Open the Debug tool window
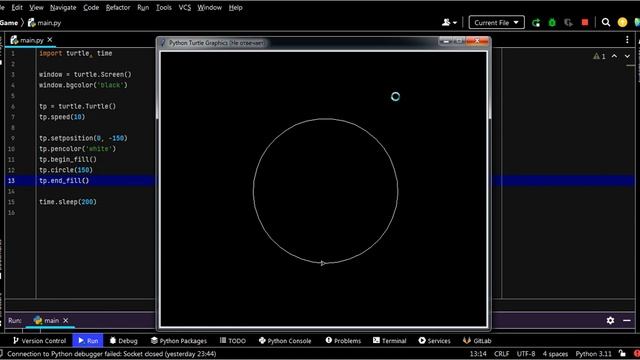640x360 pixels. pos(124,340)
